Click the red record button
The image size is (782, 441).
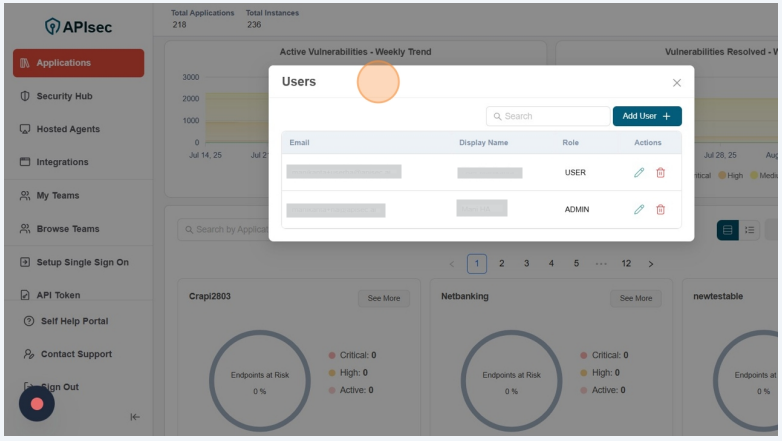click(x=37, y=404)
